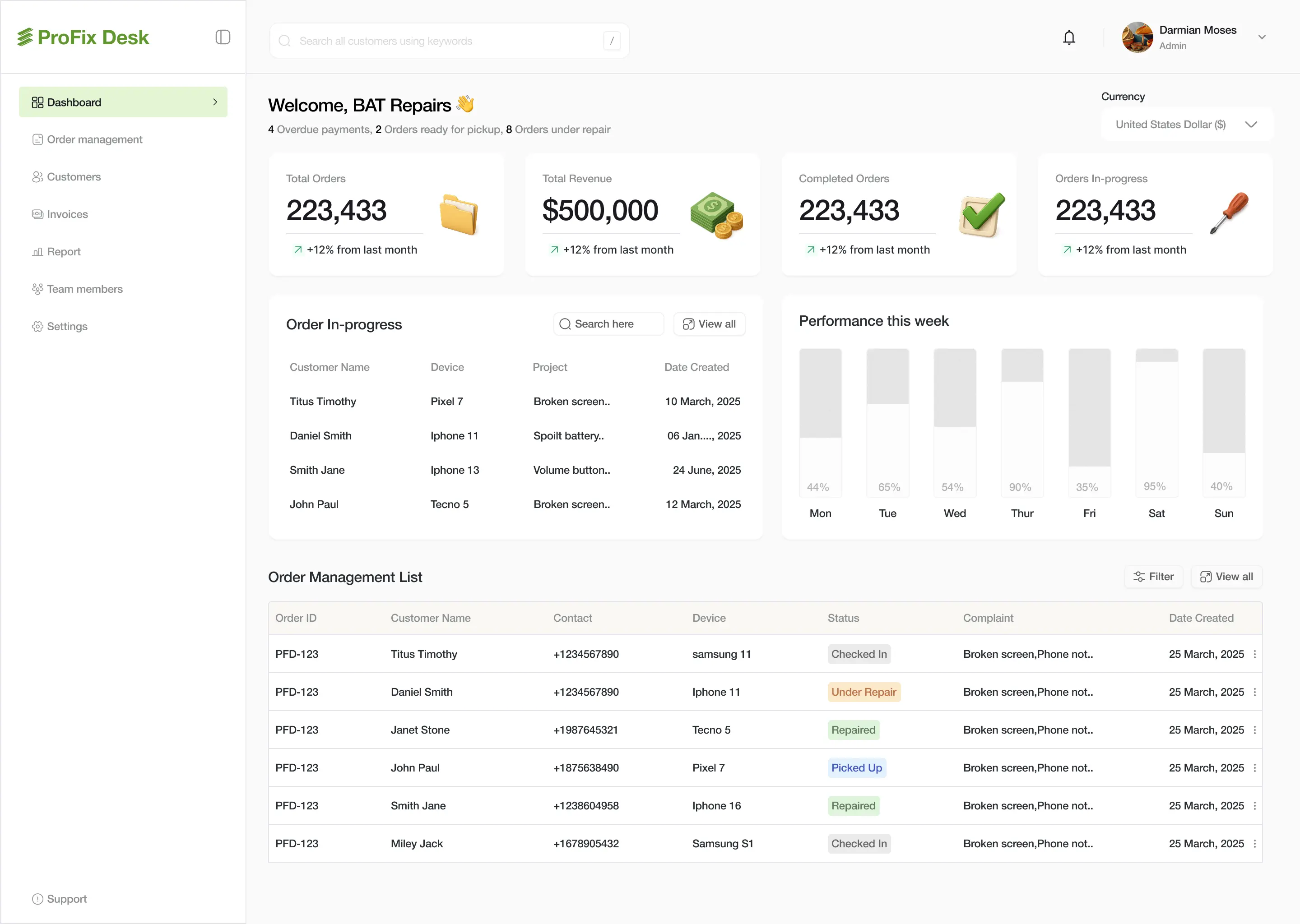Screen dimensions: 1300x924
Task: Select the Dashboard menu item
Action: [x=74, y=102]
